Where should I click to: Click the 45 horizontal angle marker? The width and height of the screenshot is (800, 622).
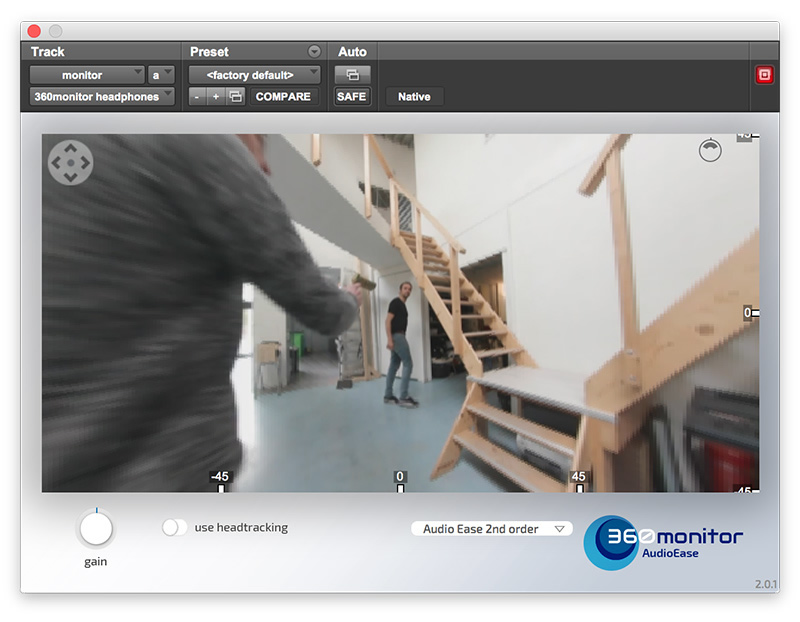tap(579, 482)
